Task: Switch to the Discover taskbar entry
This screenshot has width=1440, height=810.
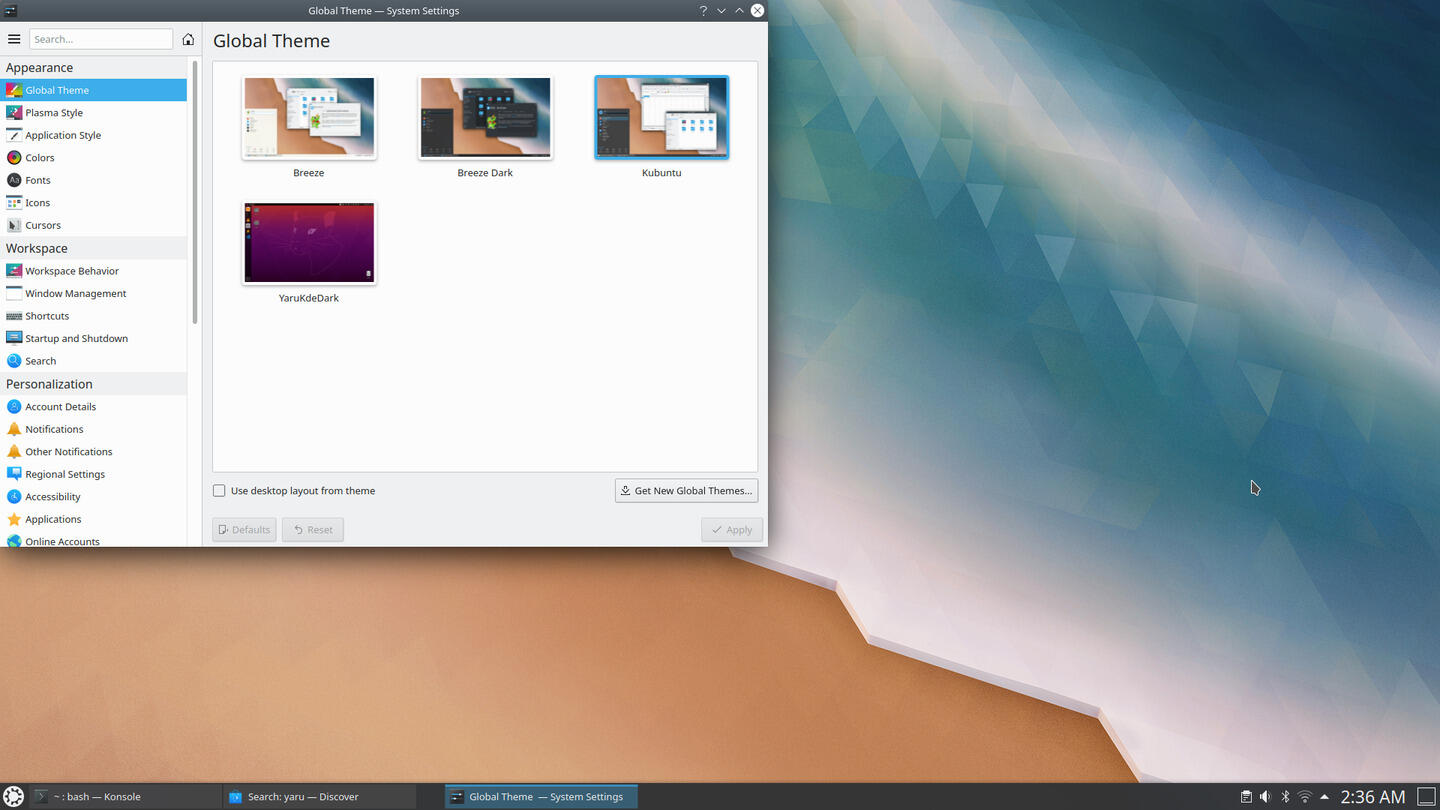Action: click(318, 797)
